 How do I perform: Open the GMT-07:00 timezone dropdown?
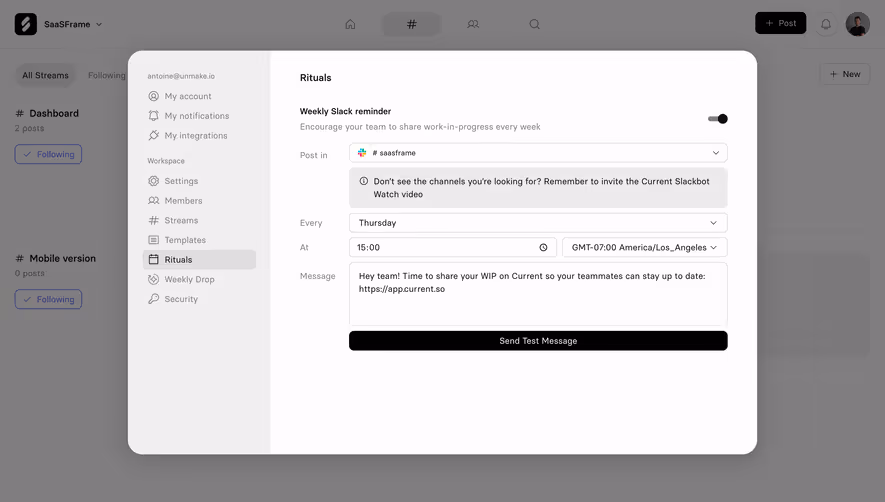[x=645, y=247]
